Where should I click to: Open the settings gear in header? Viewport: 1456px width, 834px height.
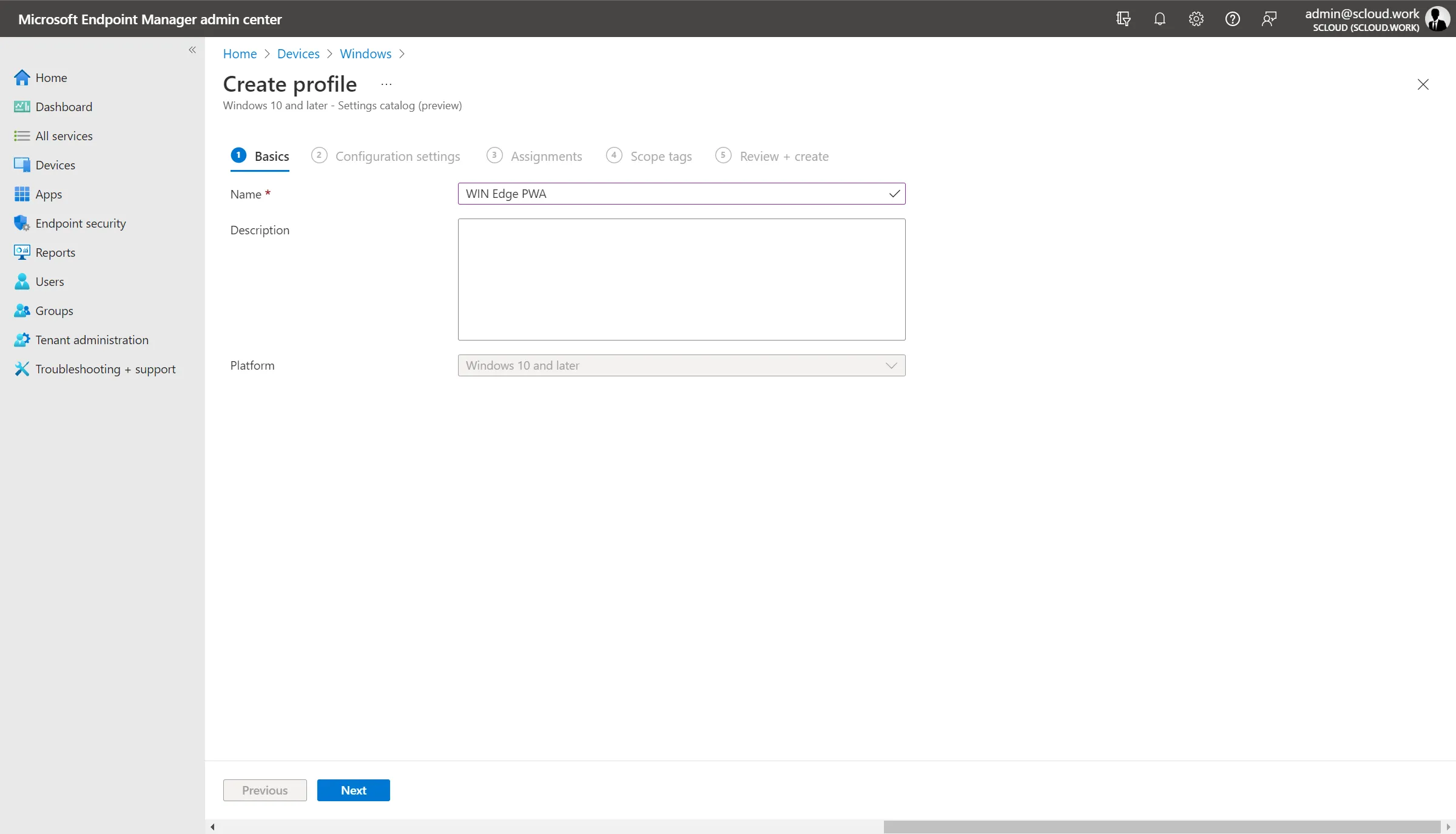(x=1196, y=19)
